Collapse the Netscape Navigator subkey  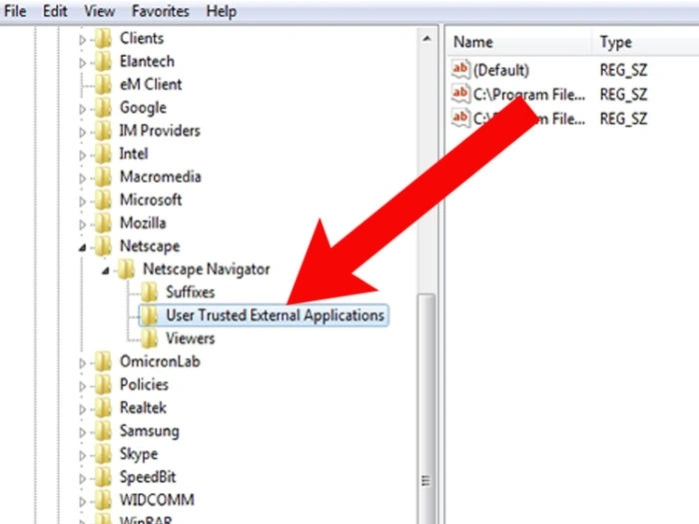coord(106,271)
